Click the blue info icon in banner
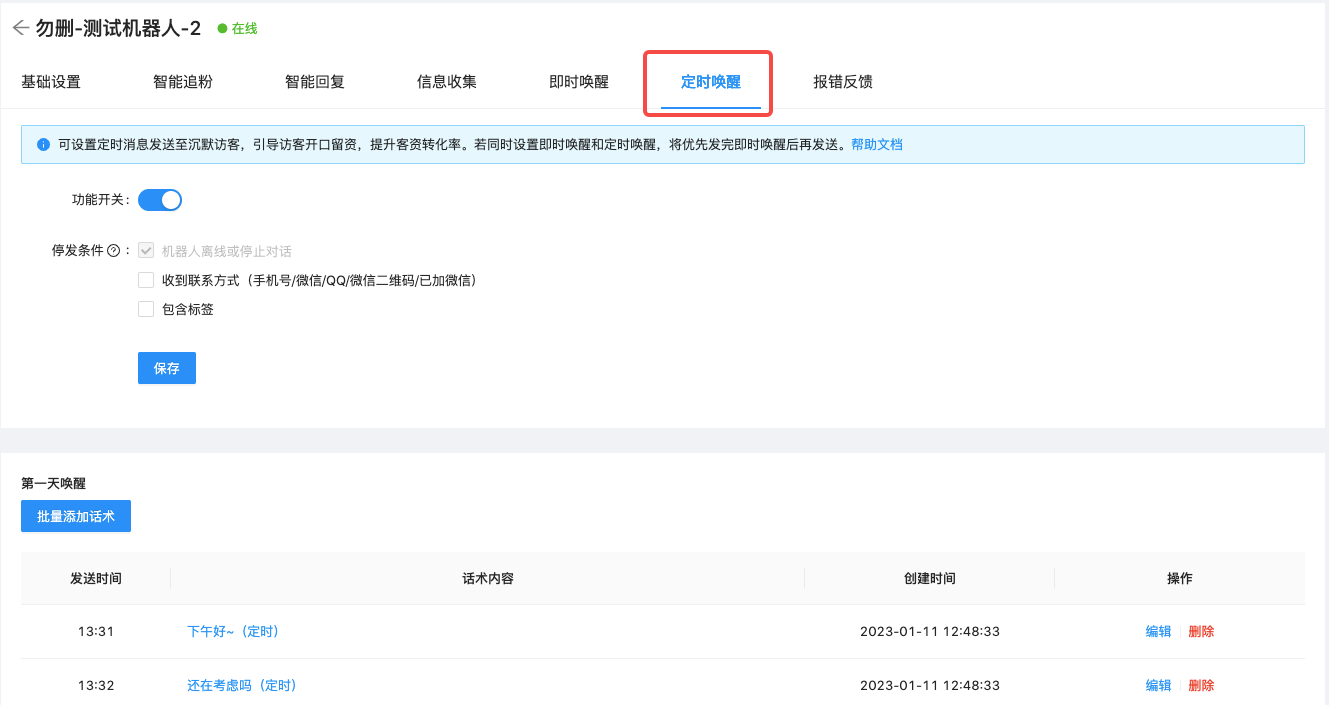This screenshot has width=1329, height=705. tap(43, 145)
